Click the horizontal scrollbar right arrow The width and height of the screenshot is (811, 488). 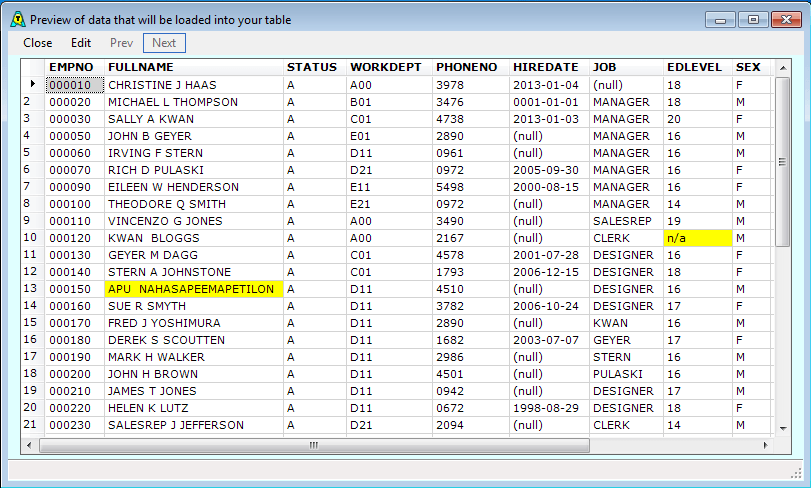pyautogui.click(x=765, y=445)
